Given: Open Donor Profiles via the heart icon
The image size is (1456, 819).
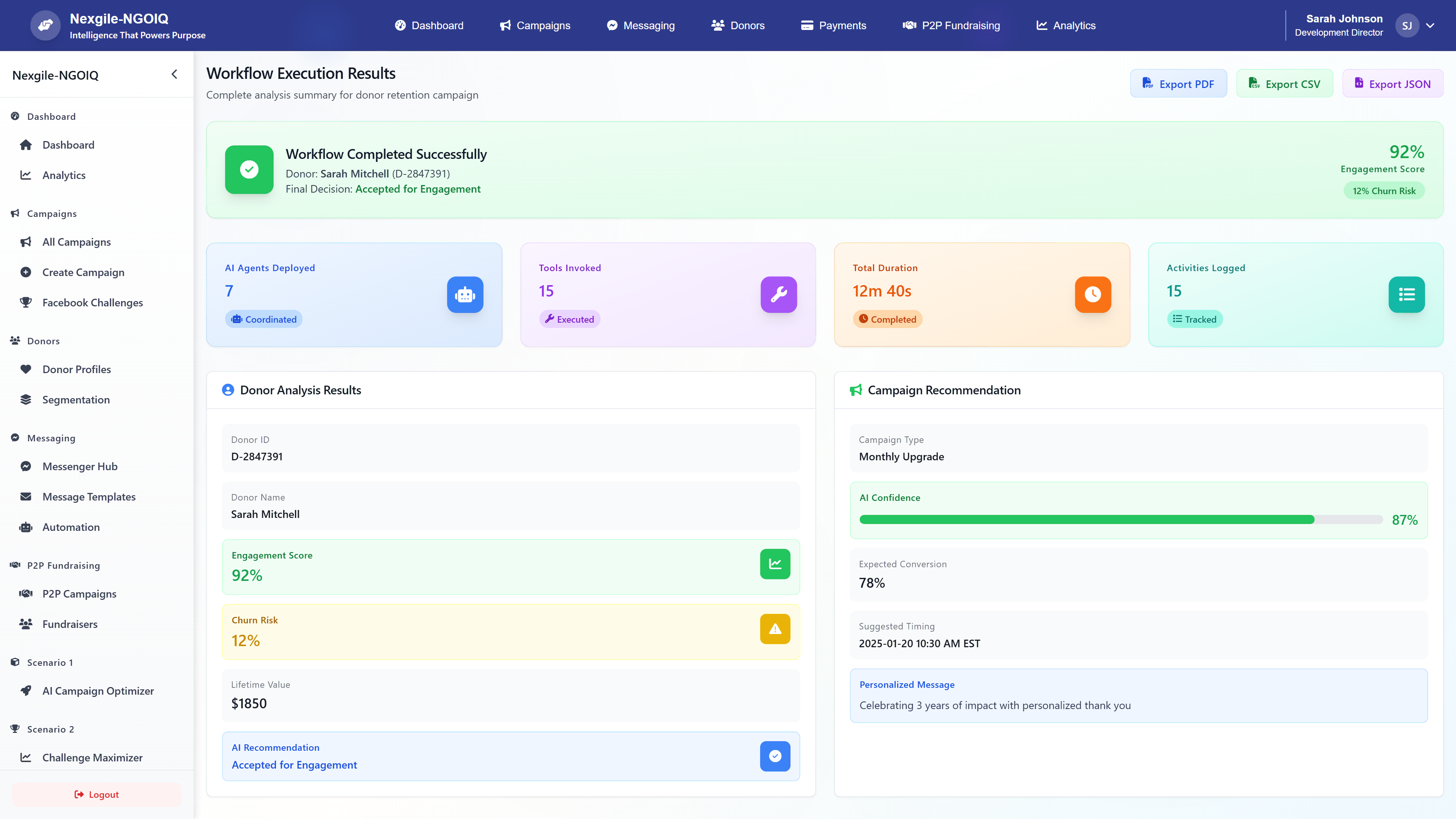Looking at the screenshot, I should (x=26, y=369).
